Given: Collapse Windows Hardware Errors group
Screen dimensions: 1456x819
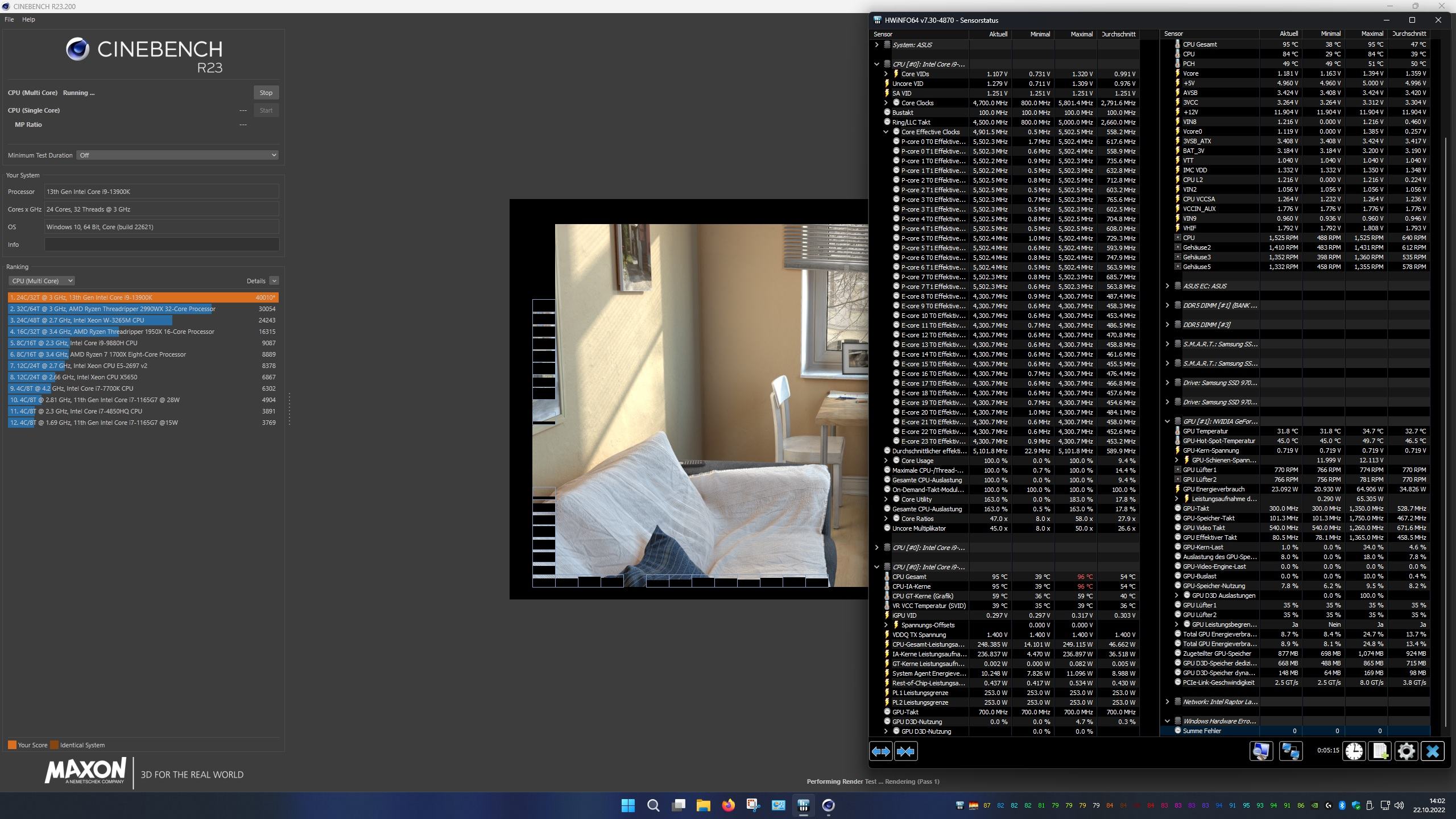Looking at the screenshot, I should coord(1167,721).
